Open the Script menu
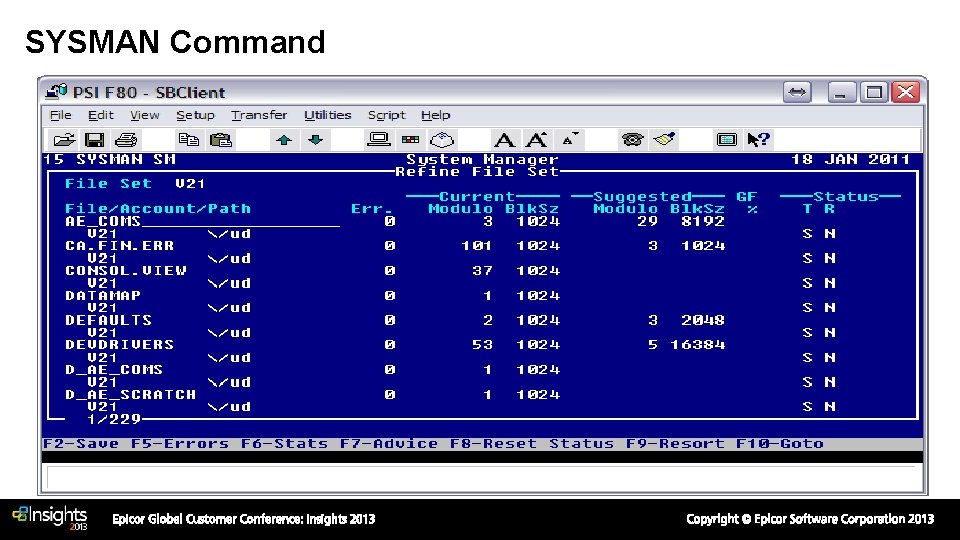Screen dimensions: 960x540 click(386, 115)
